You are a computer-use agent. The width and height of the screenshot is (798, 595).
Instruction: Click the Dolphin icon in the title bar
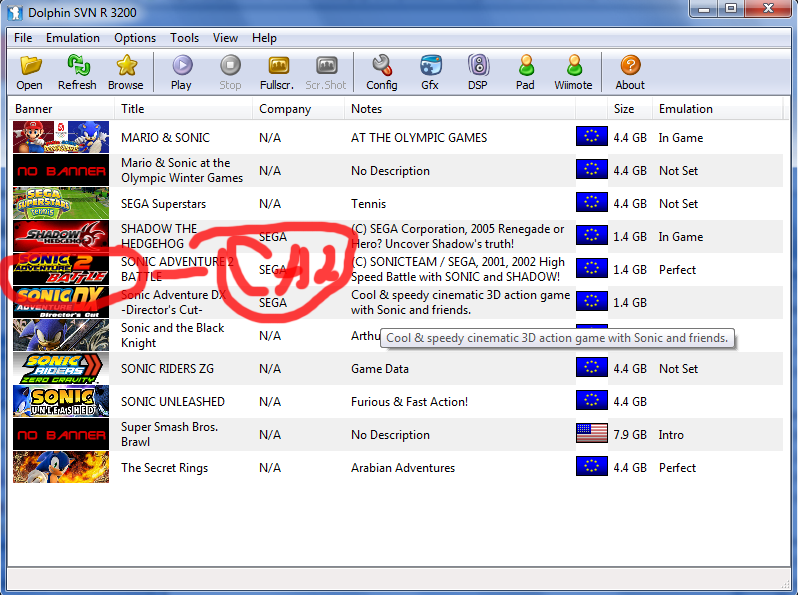coord(15,12)
